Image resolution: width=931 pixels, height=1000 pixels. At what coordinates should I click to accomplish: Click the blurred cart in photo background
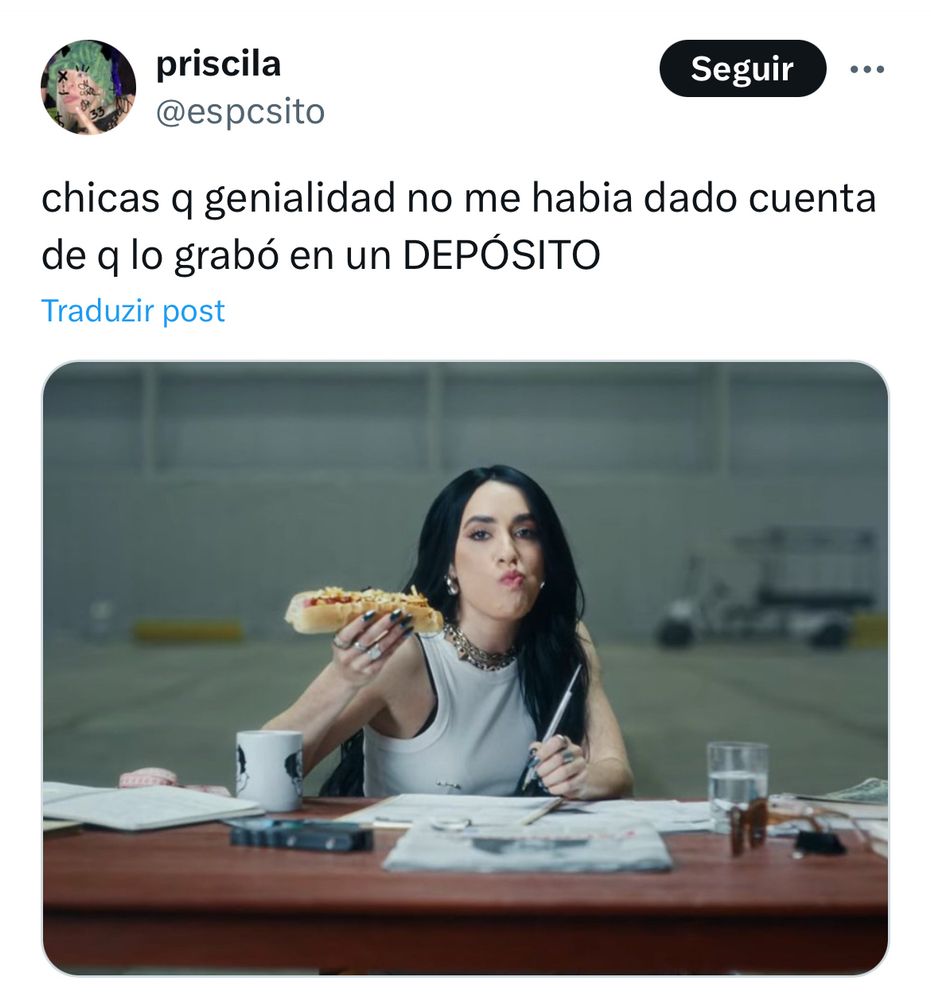(772, 587)
